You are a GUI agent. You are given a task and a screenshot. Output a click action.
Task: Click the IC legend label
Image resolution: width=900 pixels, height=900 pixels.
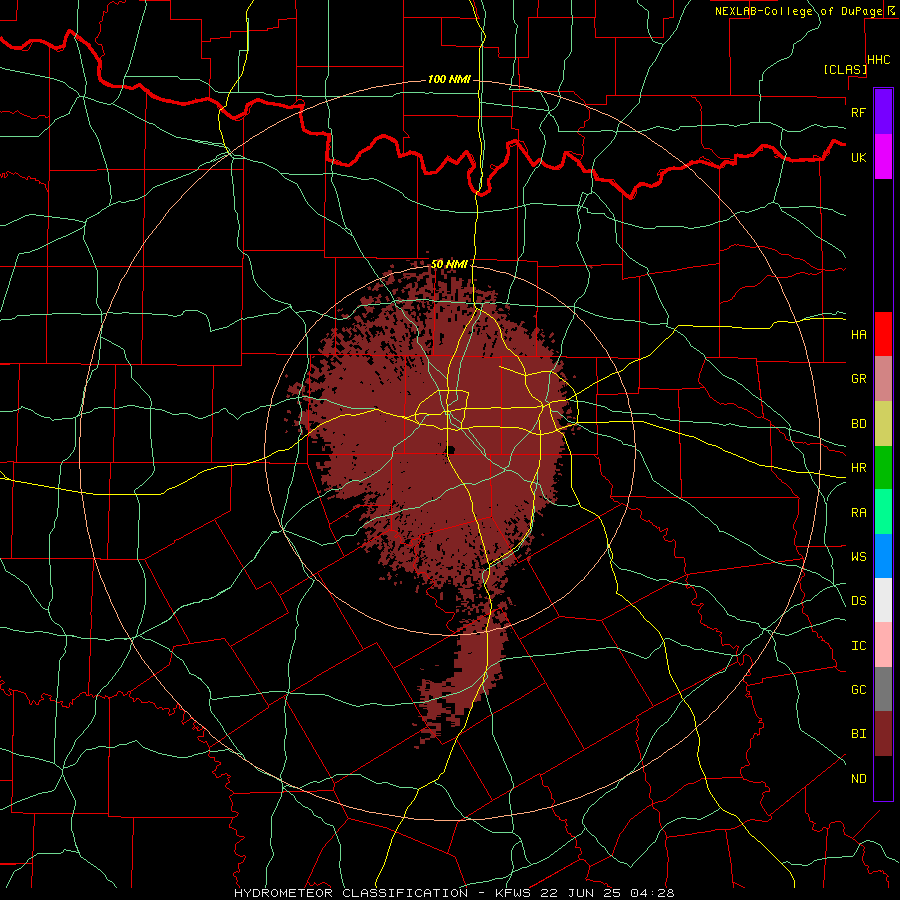coord(858,646)
